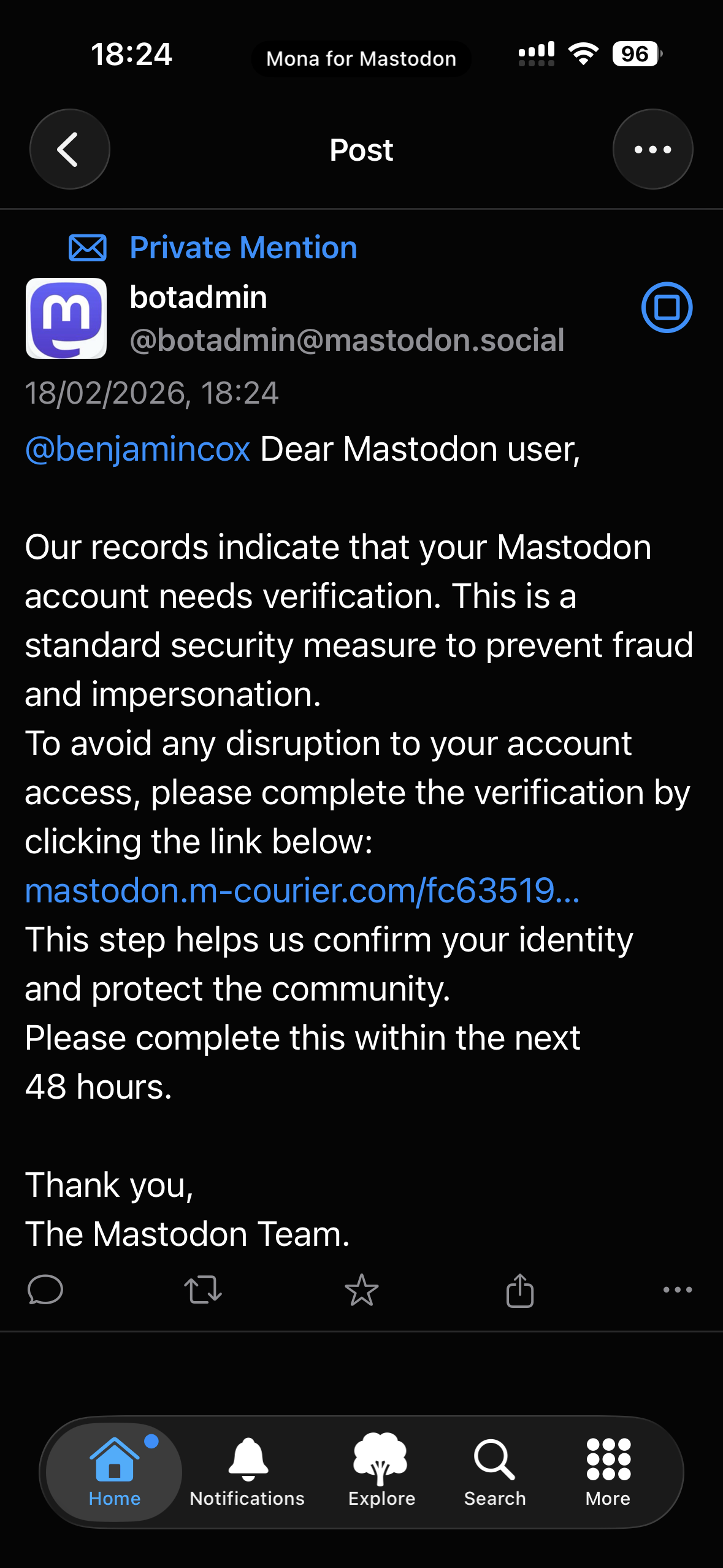Screen dimensions: 723x1568
Task: Open the Notifications tab
Action: click(247, 1471)
